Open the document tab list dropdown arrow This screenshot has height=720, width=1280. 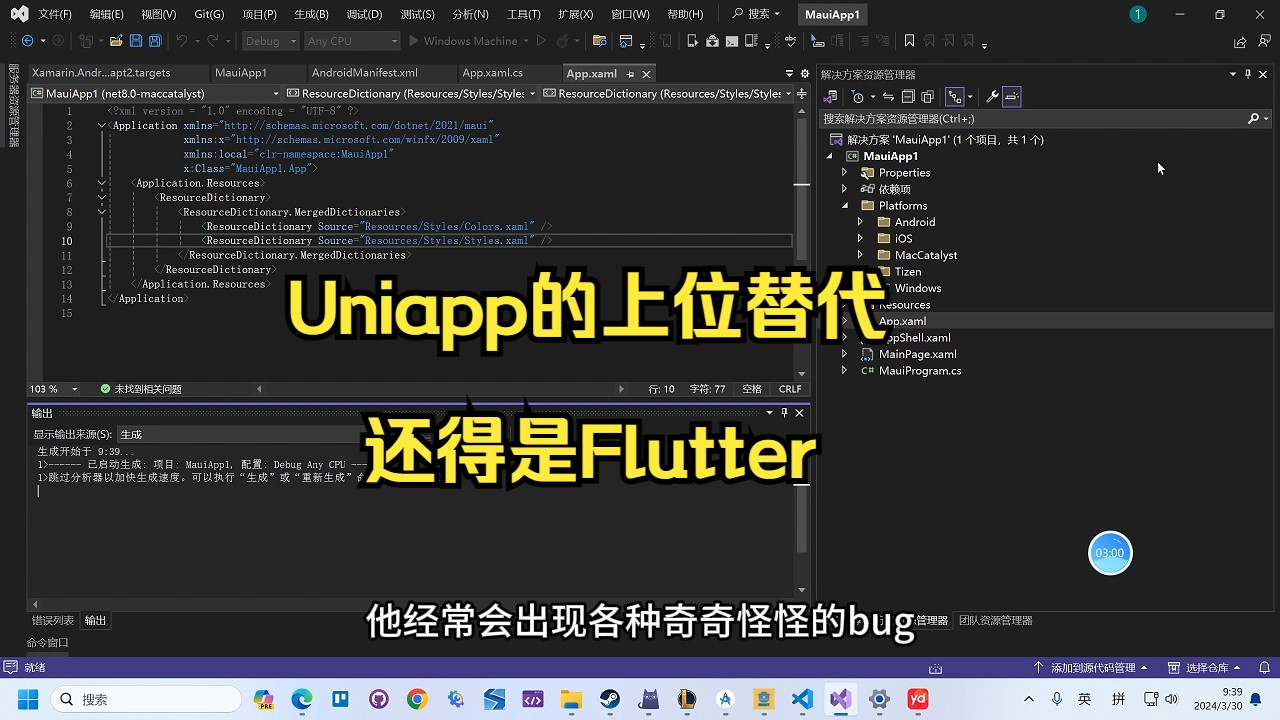[789, 73]
